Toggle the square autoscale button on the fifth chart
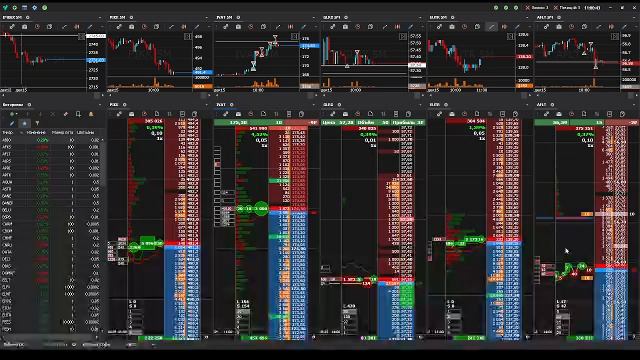 510,37
